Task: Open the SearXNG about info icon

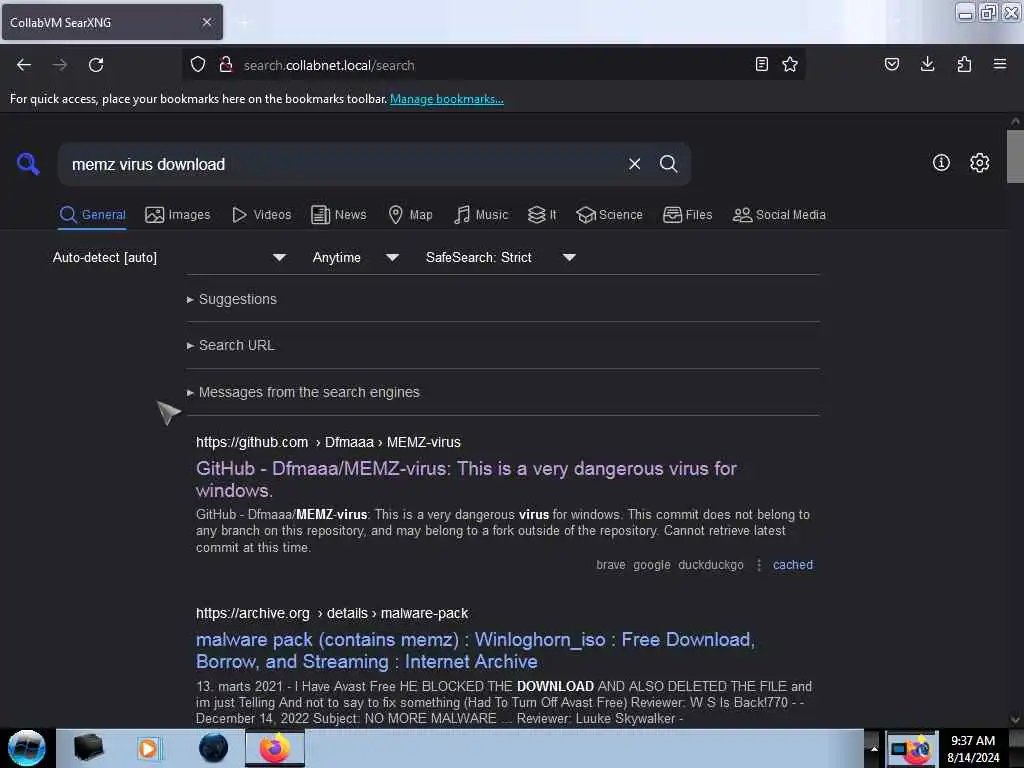Action: (941, 163)
